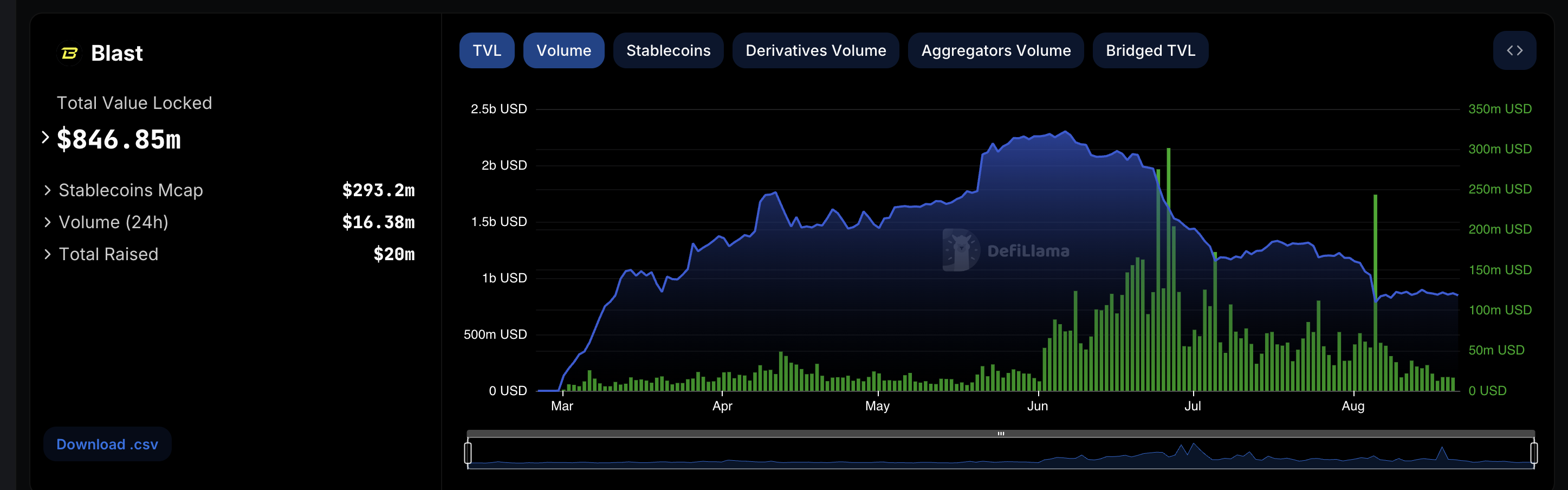Expand the Stablecoins Mcap row chevron
The image size is (1568, 490).
(48, 190)
